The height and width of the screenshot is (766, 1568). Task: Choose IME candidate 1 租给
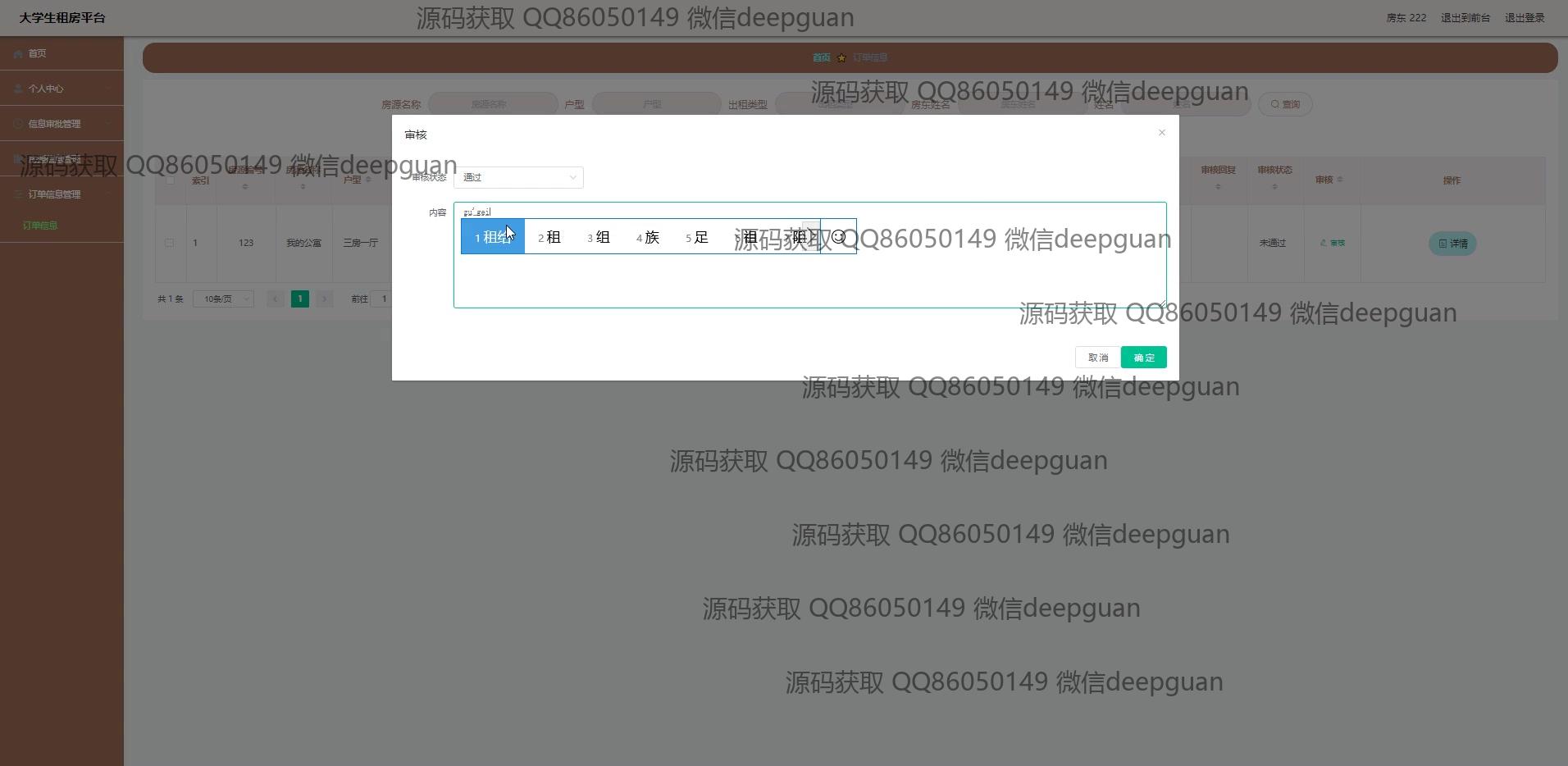point(493,237)
